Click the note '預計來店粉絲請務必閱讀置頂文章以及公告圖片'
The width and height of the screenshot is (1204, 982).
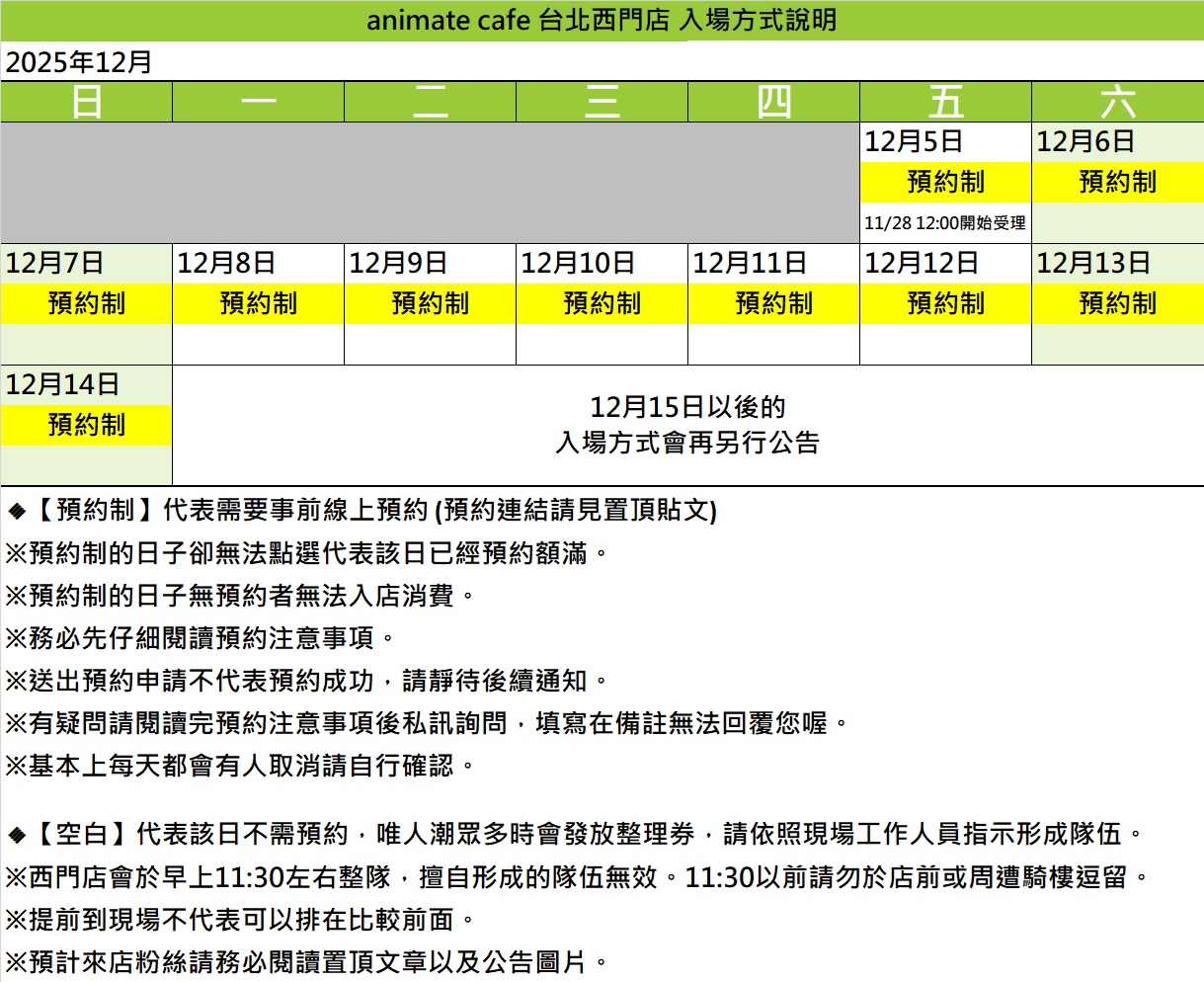(308, 962)
